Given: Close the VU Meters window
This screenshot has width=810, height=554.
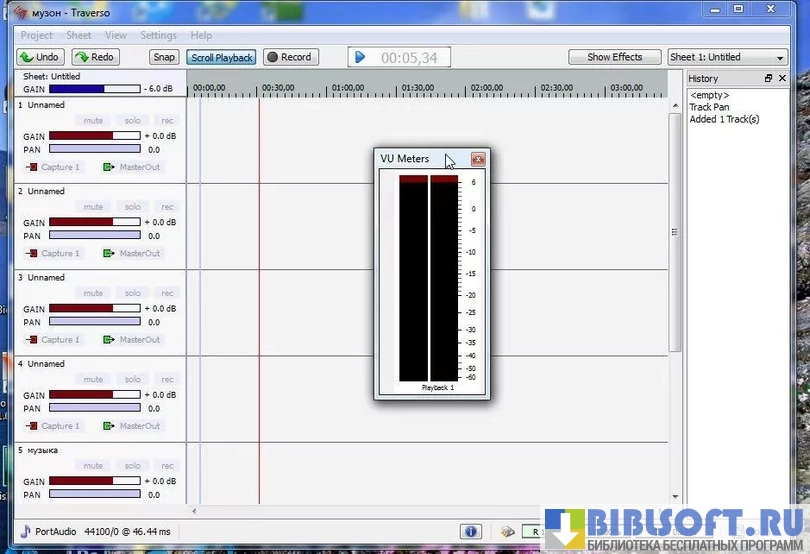Looking at the screenshot, I should pyautogui.click(x=478, y=159).
